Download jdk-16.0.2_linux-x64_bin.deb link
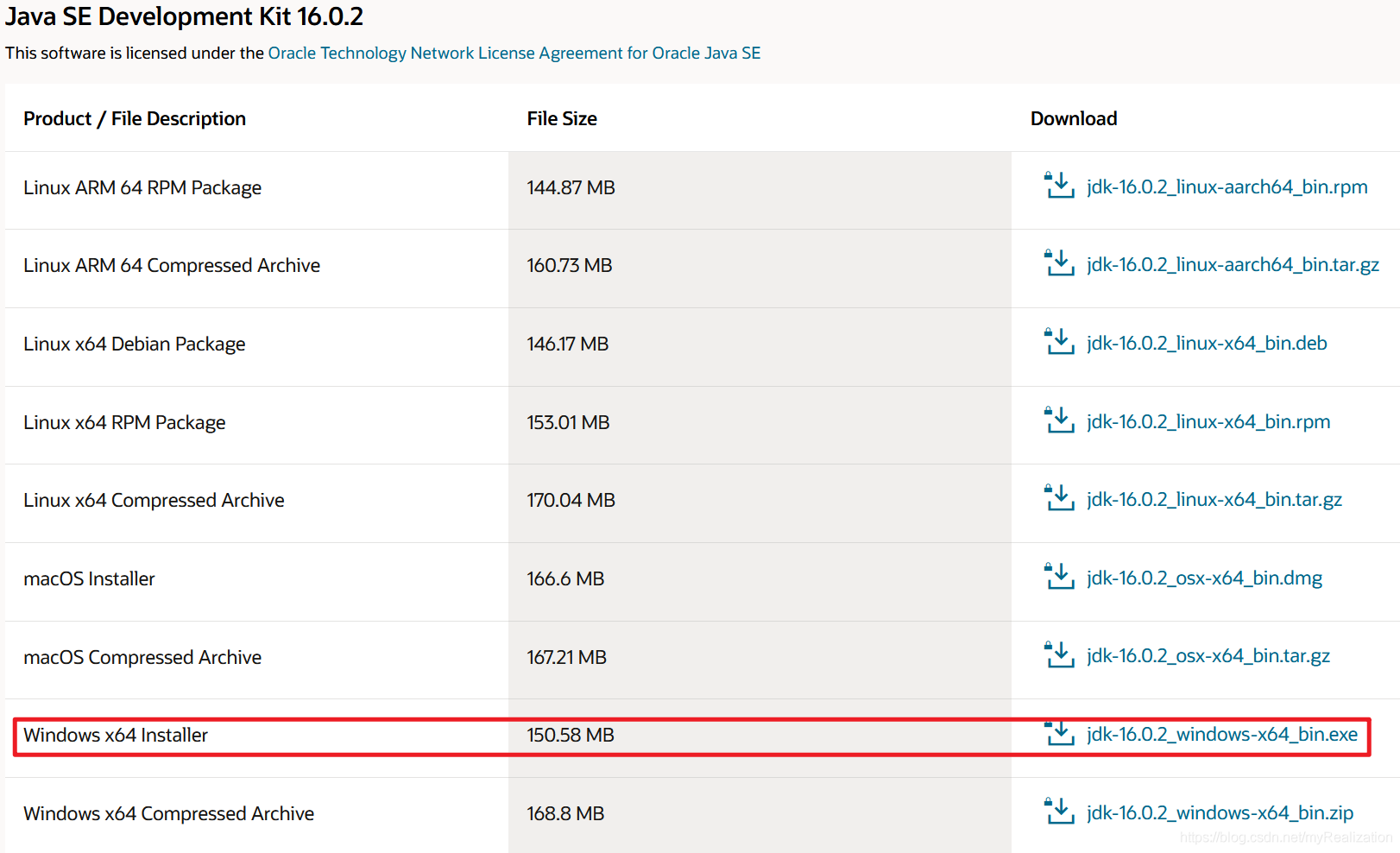Viewport: 1400px width, 853px height. click(x=1207, y=343)
